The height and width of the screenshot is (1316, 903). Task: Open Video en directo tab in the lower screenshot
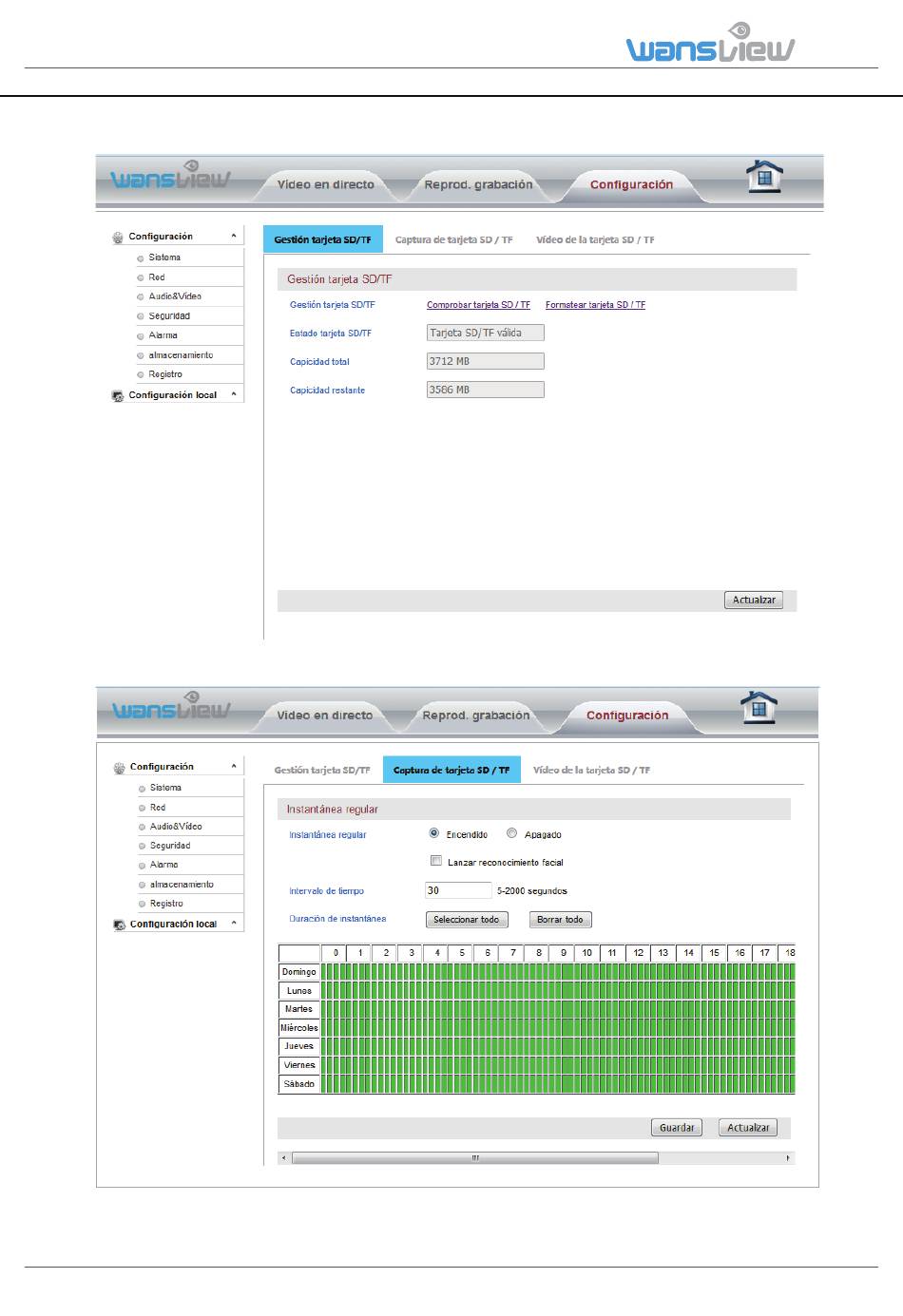pyautogui.click(x=325, y=715)
